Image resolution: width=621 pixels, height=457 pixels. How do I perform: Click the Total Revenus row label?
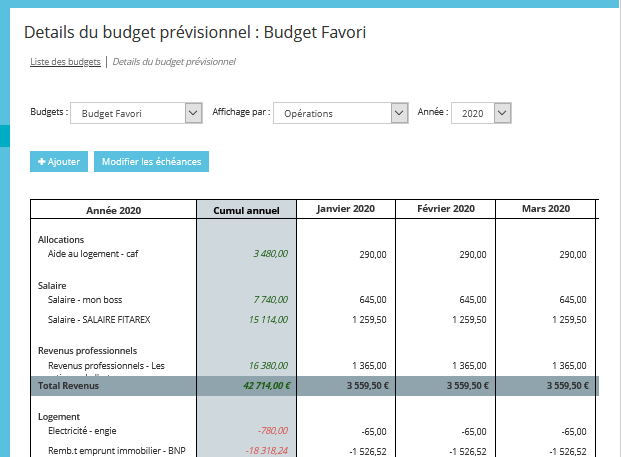[x=68, y=386]
